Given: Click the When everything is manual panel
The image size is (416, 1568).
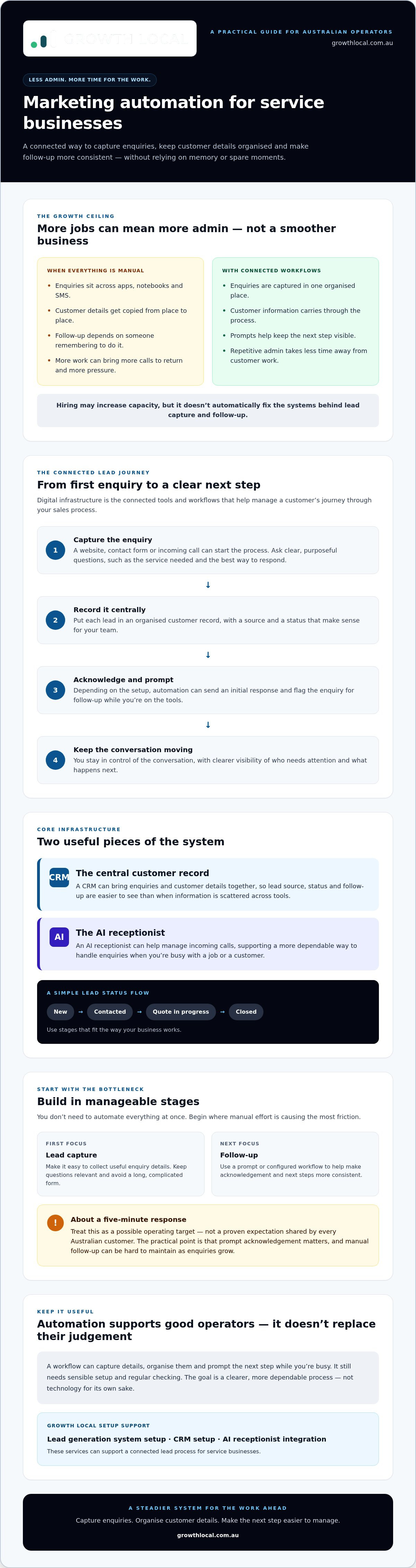Looking at the screenshot, I should [x=121, y=321].
